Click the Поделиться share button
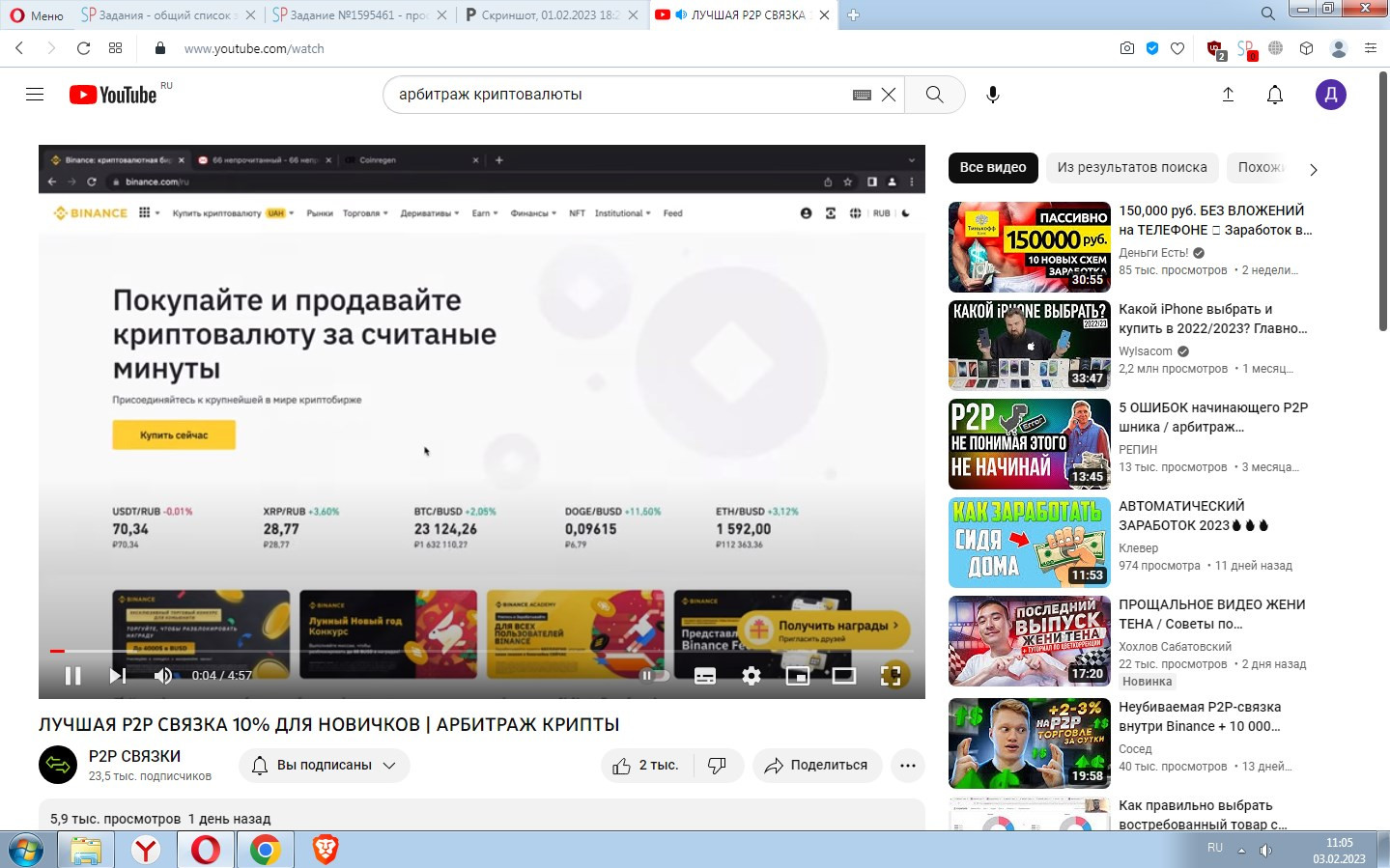Image resolution: width=1390 pixels, height=868 pixels. pos(817,766)
